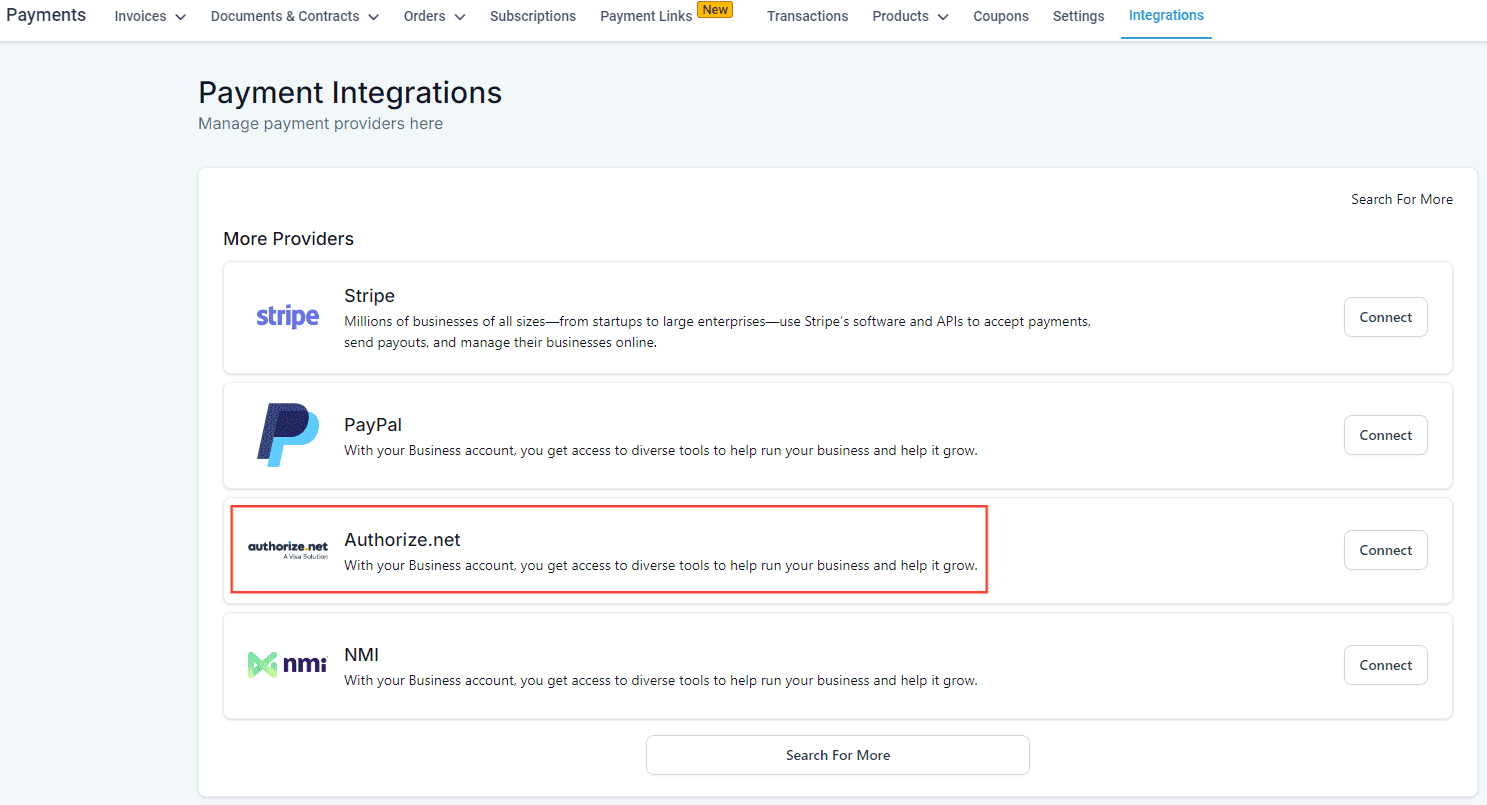Viewport: 1487px width, 805px height.
Task: Select the Integrations tab
Action: click(x=1166, y=16)
